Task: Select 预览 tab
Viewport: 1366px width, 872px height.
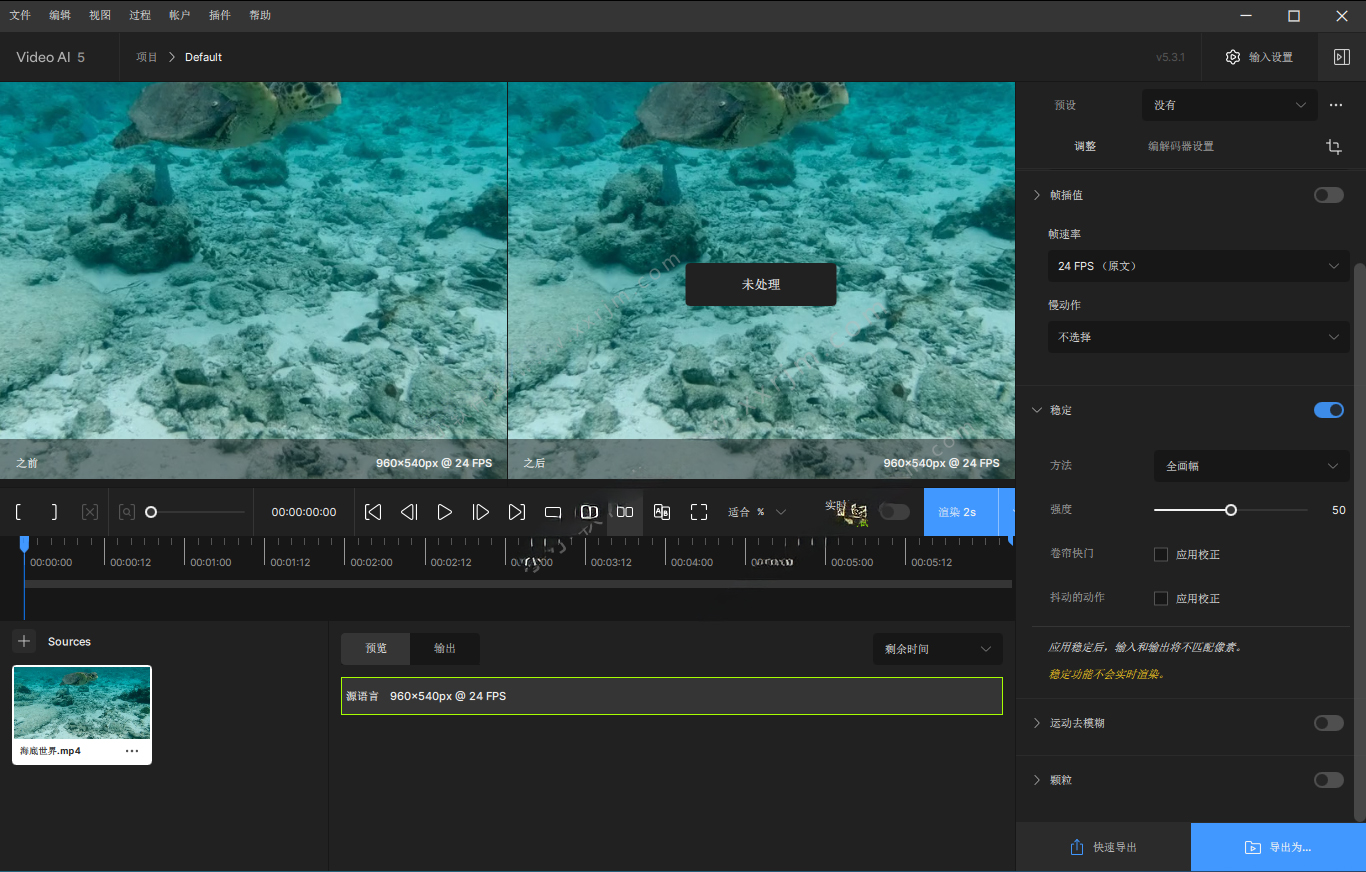Action: (x=376, y=648)
